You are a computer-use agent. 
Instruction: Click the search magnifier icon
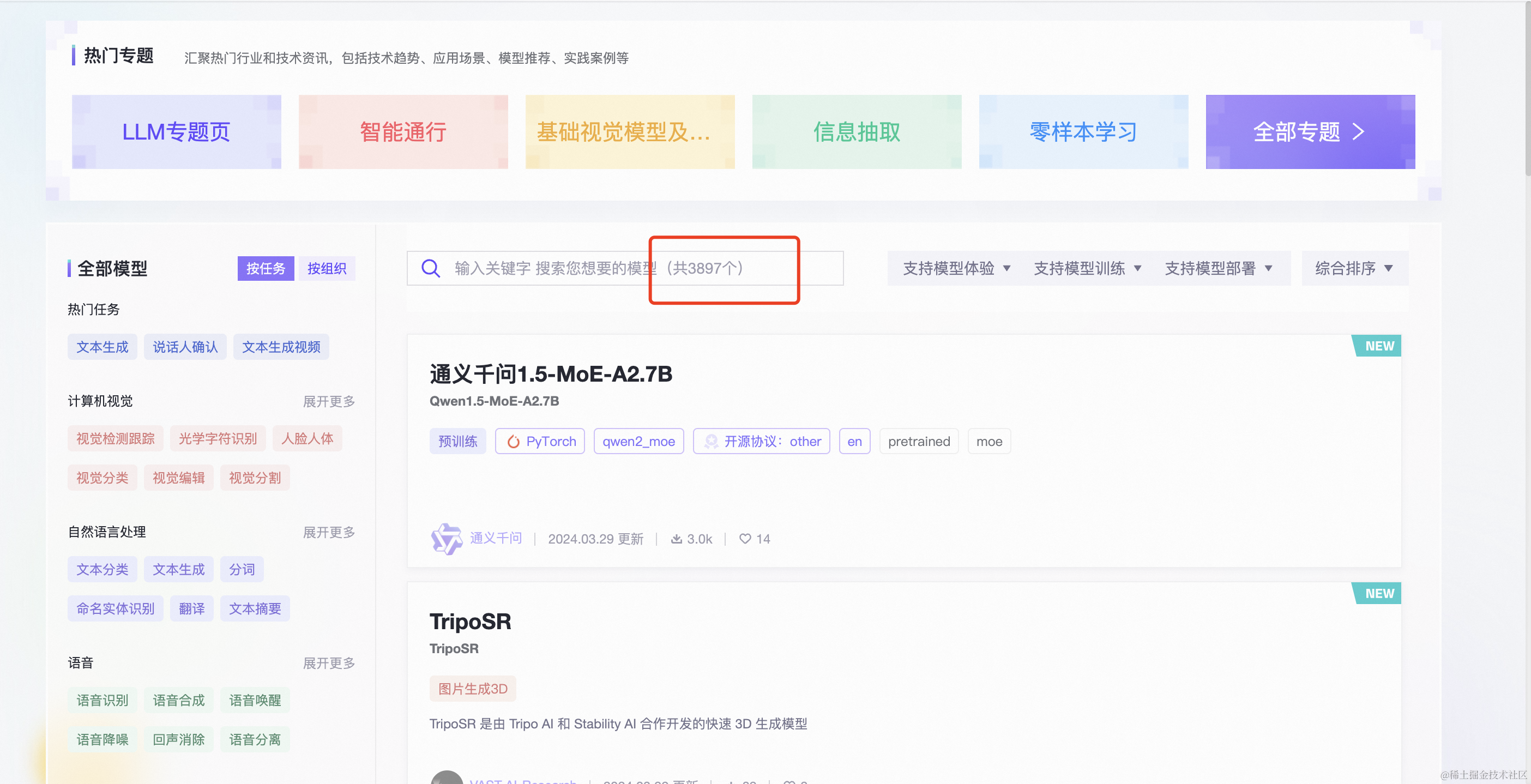pyautogui.click(x=430, y=268)
